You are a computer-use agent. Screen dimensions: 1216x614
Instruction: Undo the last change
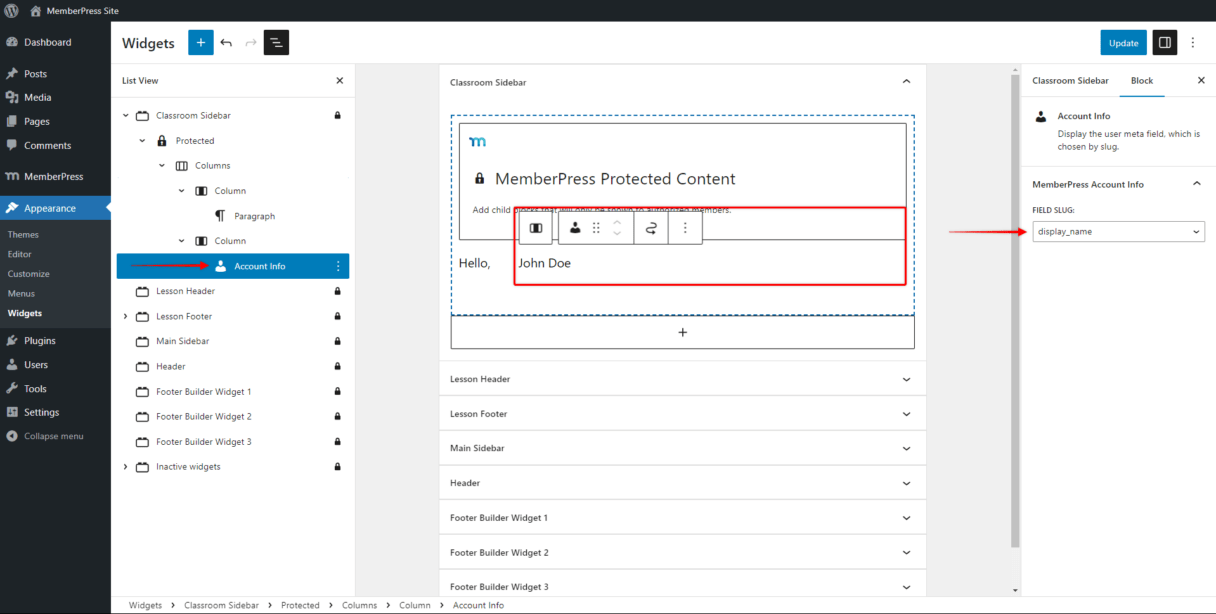(x=226, y=43)
